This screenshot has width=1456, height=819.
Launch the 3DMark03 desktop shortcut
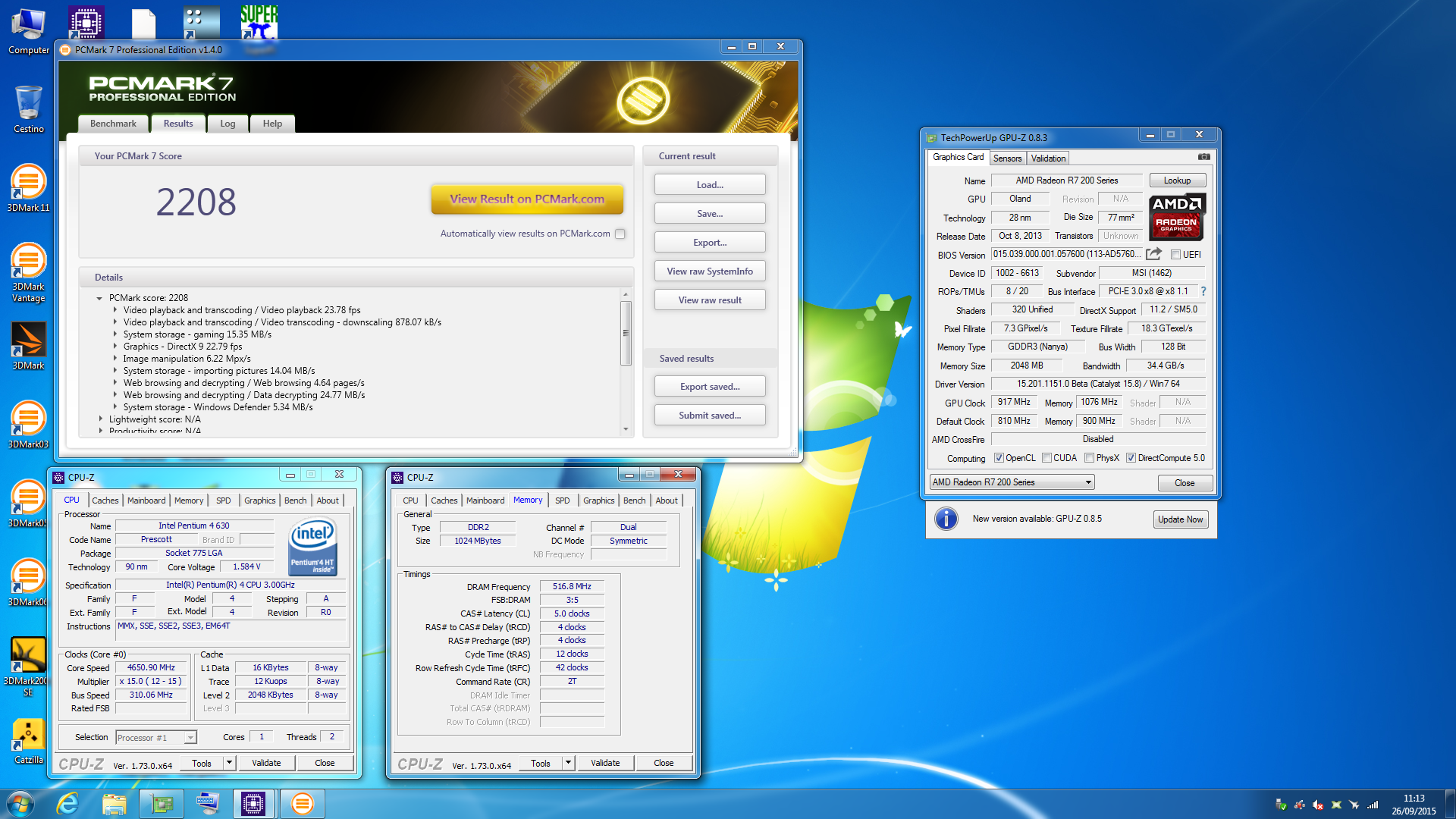pos(29,425)
